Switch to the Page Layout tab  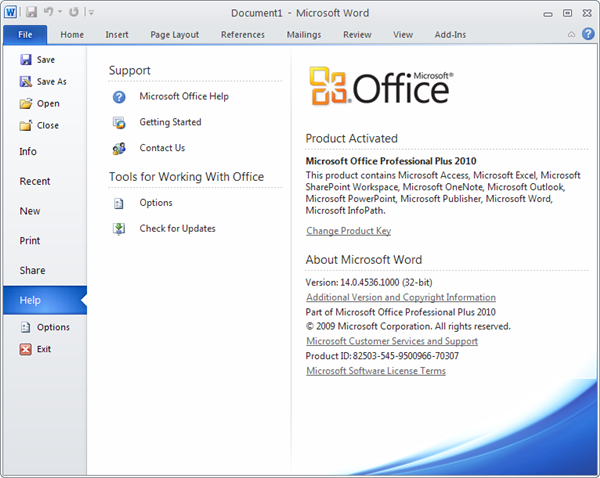[x=174, y=35]
